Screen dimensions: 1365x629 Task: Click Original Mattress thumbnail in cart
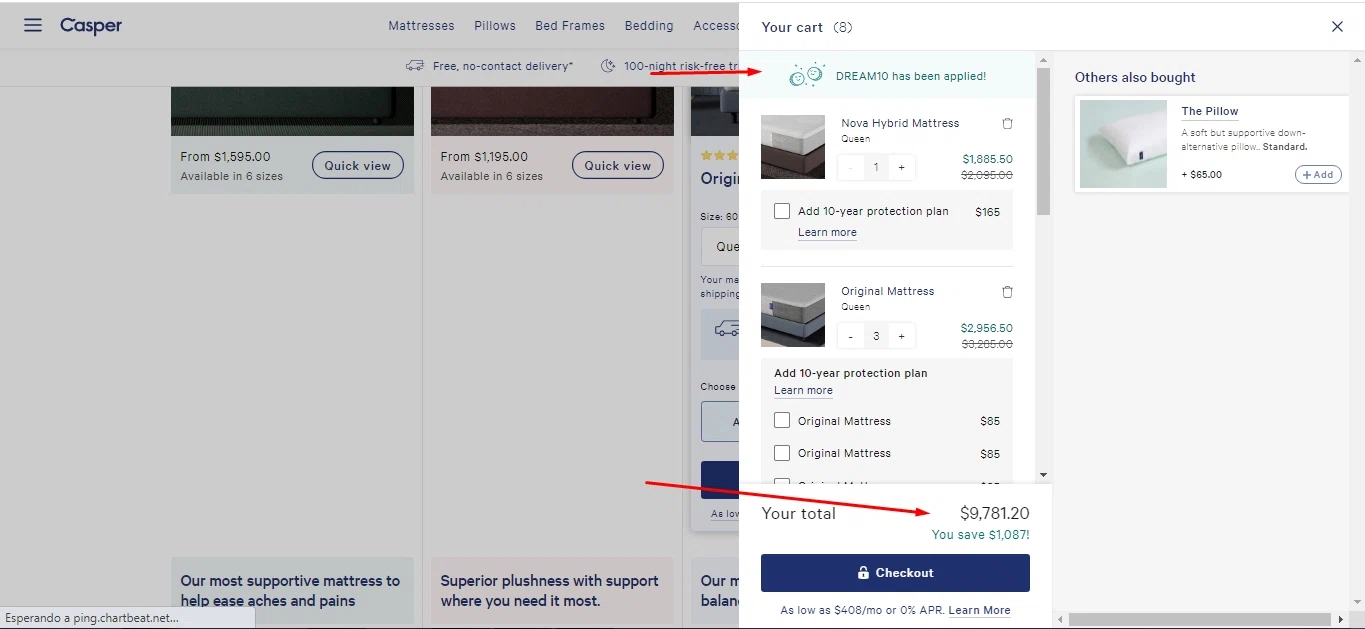(x=793, y=315)
